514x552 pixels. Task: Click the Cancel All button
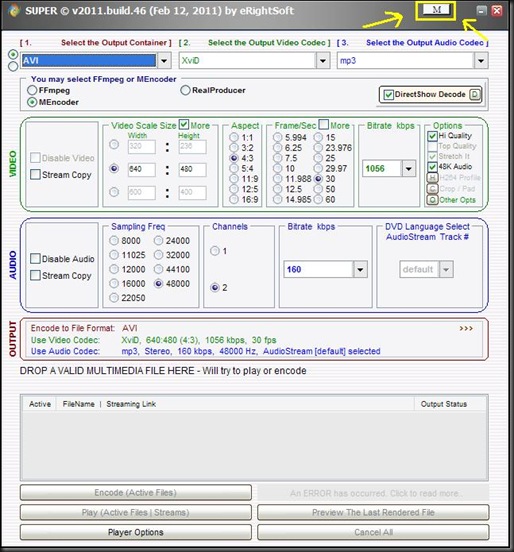[x=373, y=532]
